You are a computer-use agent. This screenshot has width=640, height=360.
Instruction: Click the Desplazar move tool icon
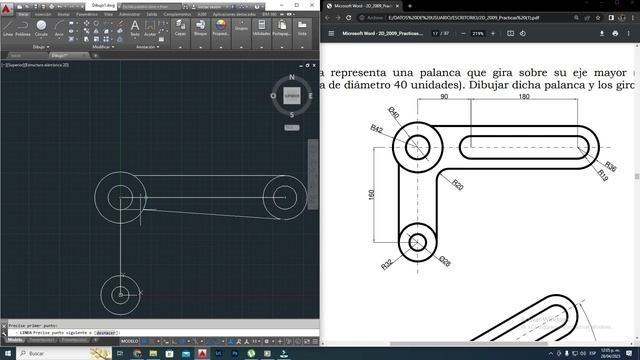coord(87,23)
